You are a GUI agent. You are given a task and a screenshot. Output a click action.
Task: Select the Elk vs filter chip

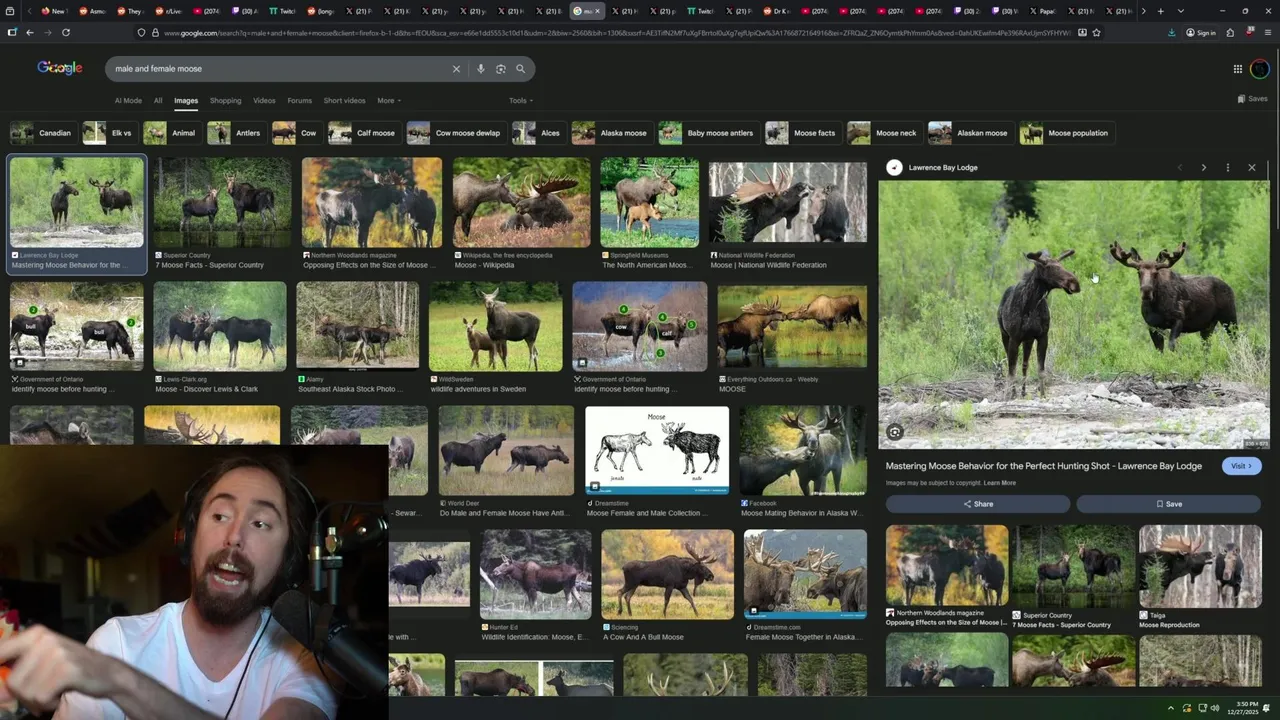click(x=109, y=133)
